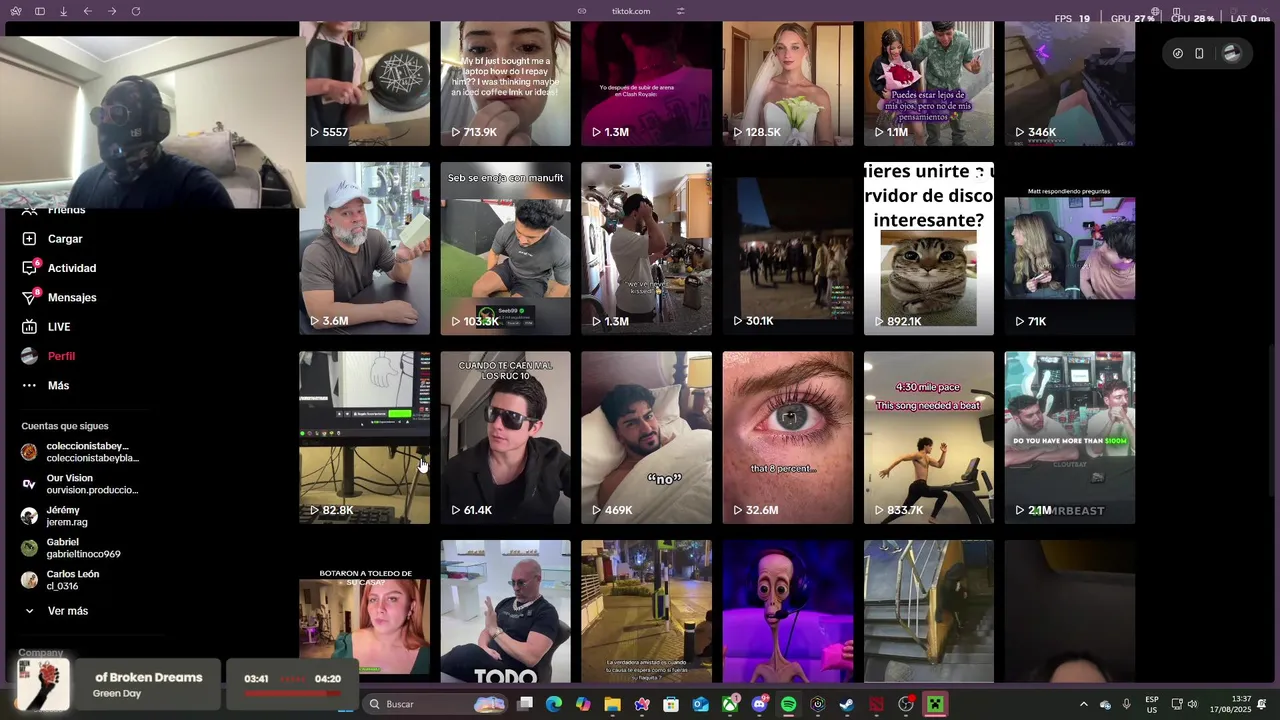
Task: Open BOTARON A TOLEDO video
Action: pyautogui.click(x=364, y=611)
